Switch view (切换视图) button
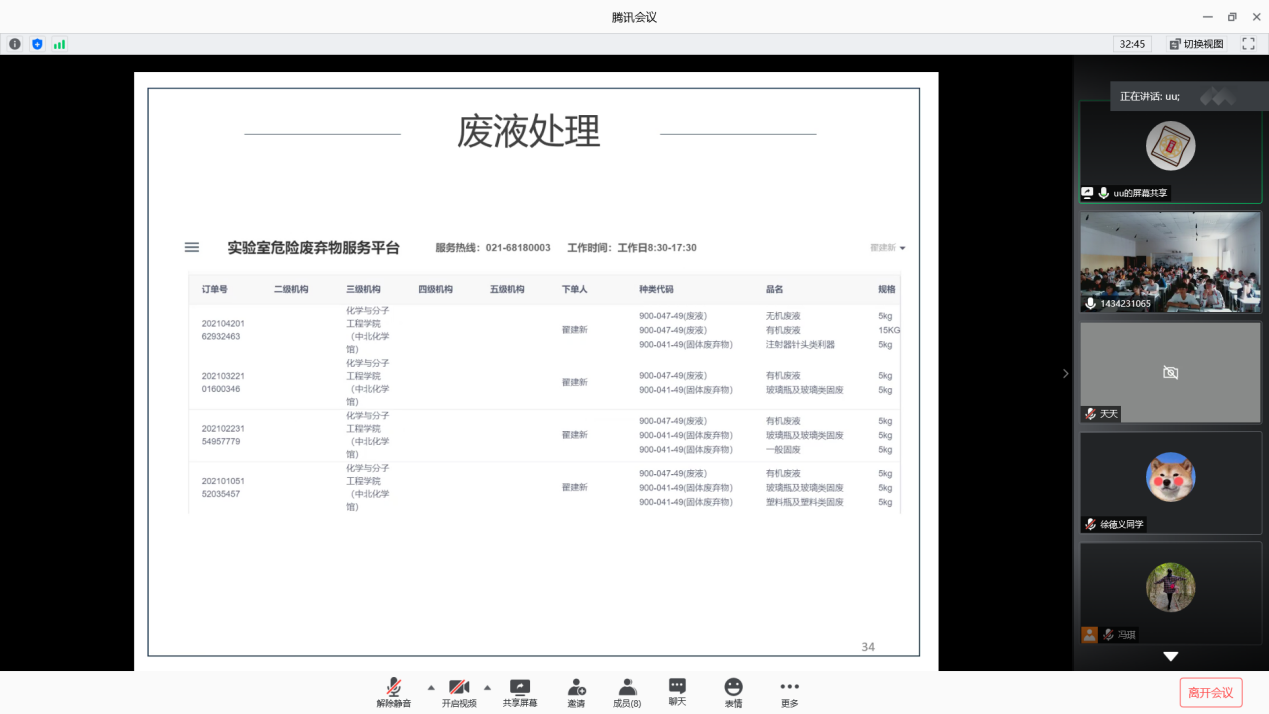The image size is (1269, 714). [1196, 44]
